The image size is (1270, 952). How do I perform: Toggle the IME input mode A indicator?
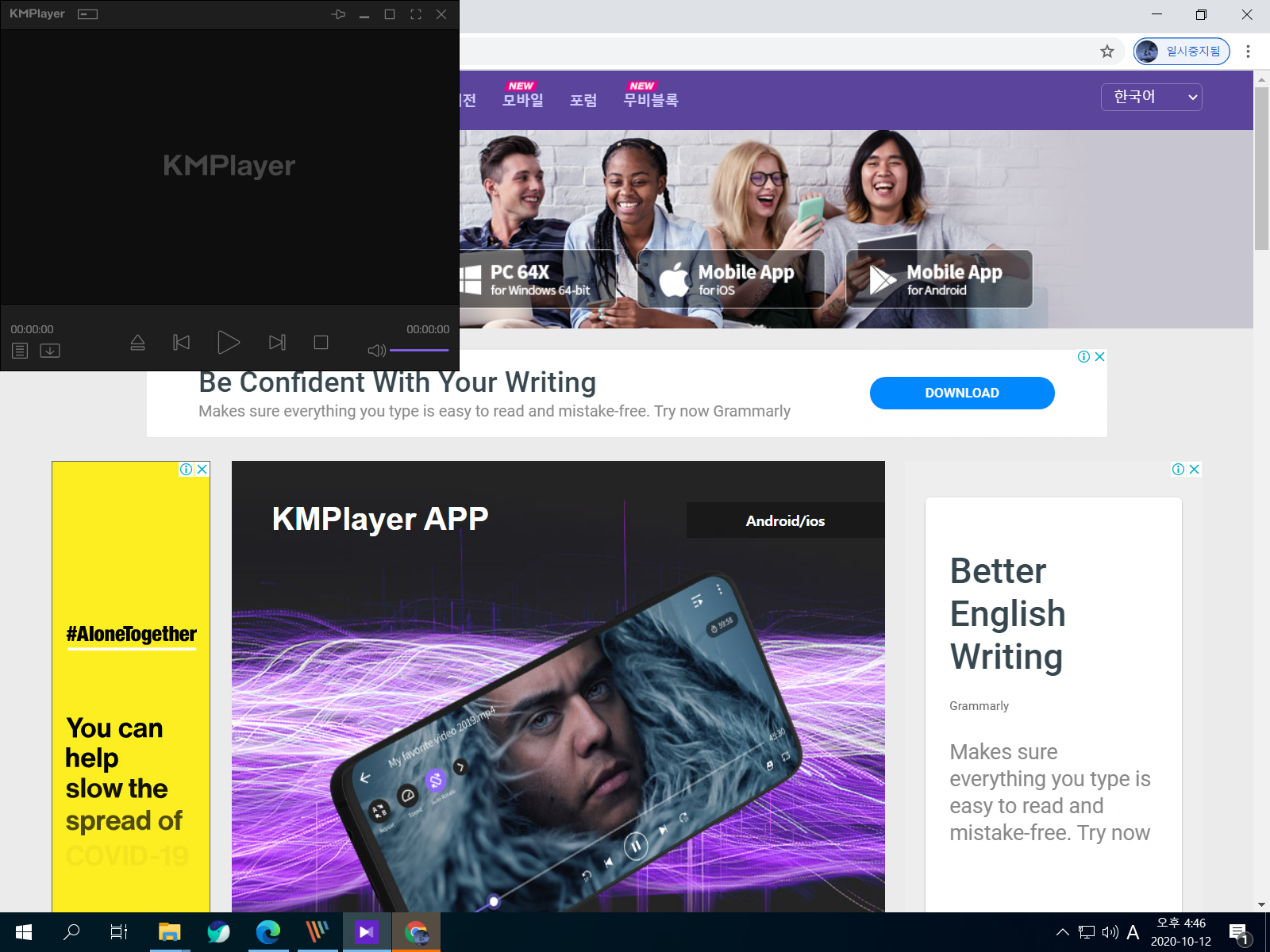tap(1133, 932)
